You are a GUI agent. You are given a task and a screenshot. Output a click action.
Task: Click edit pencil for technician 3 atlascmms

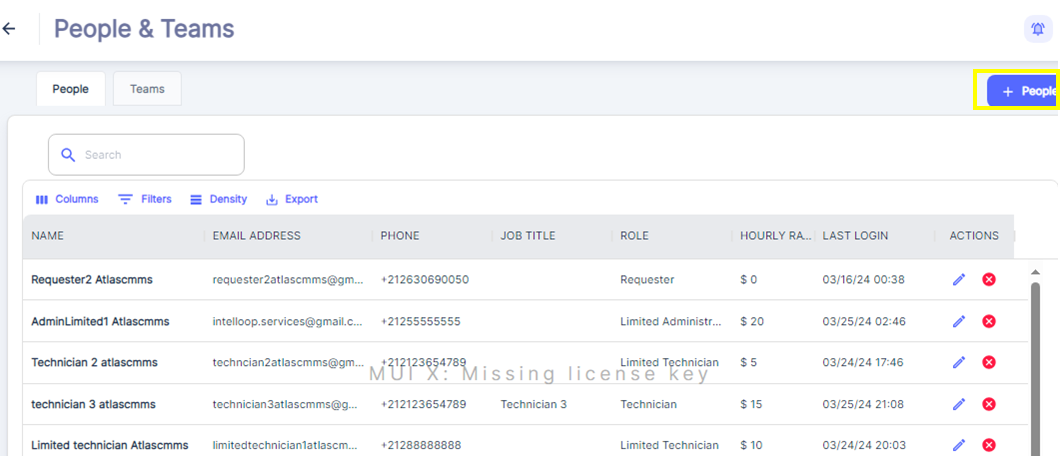click(959, 404)
